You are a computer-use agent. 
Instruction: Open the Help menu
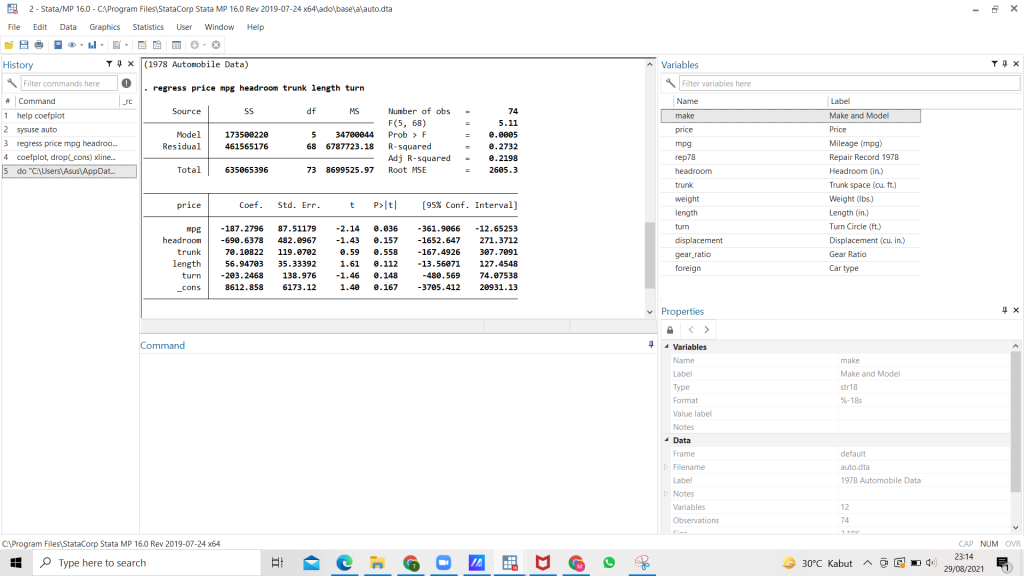pyautogui.click(x=255, y=27)
